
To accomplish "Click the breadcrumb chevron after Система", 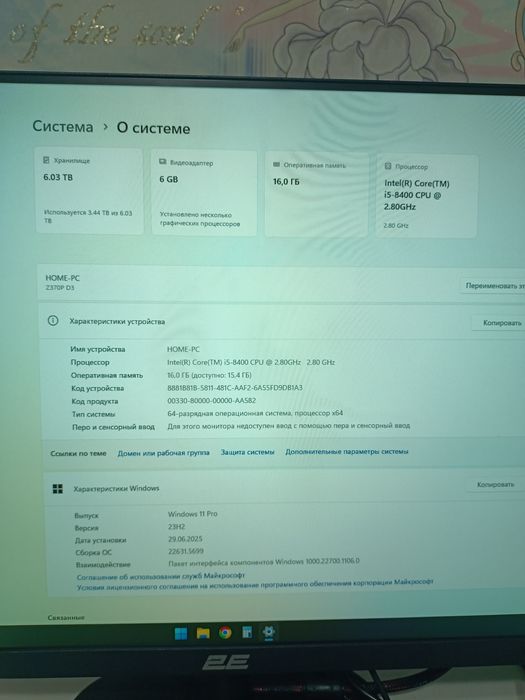I will click(105, 127).
